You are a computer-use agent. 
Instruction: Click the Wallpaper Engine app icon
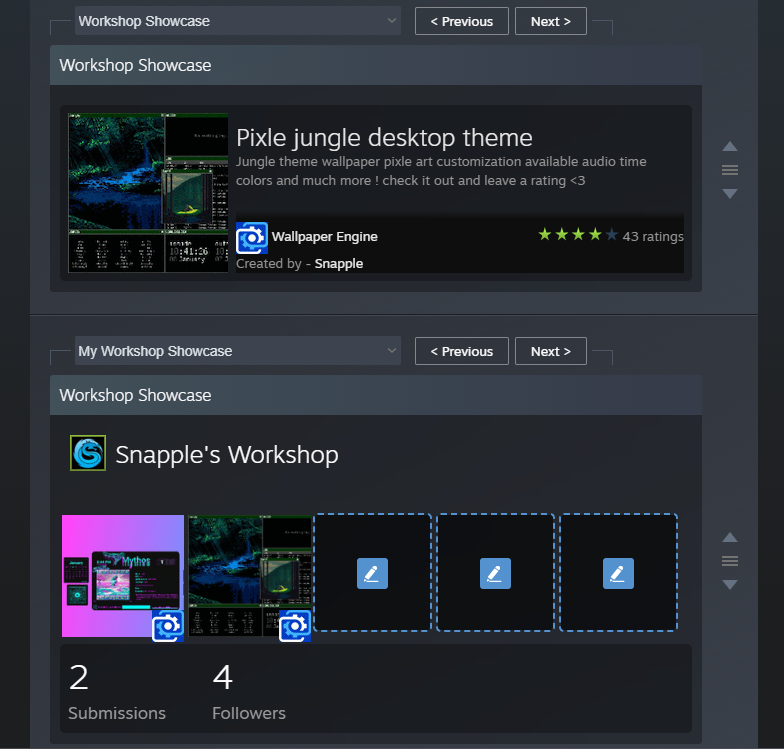(252, 238)
